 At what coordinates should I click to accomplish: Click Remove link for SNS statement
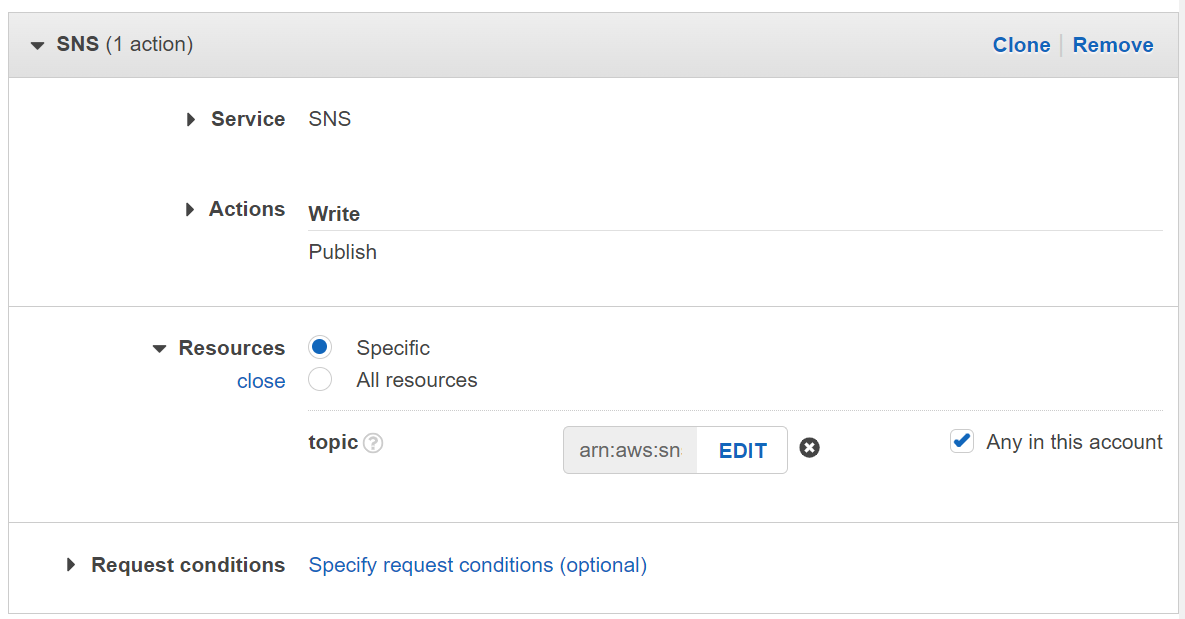point(1113,45)
